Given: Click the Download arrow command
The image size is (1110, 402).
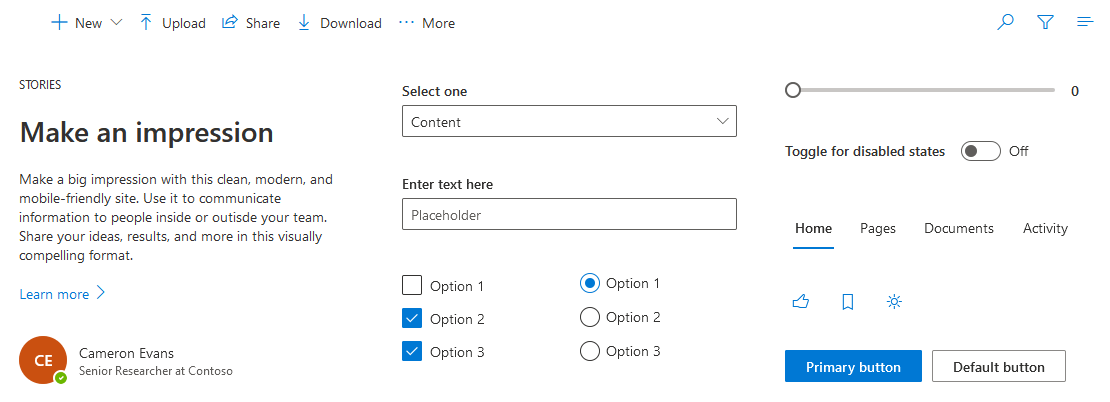Looking at the screenshot, I should pyautogui.click(x=339, y=23).
